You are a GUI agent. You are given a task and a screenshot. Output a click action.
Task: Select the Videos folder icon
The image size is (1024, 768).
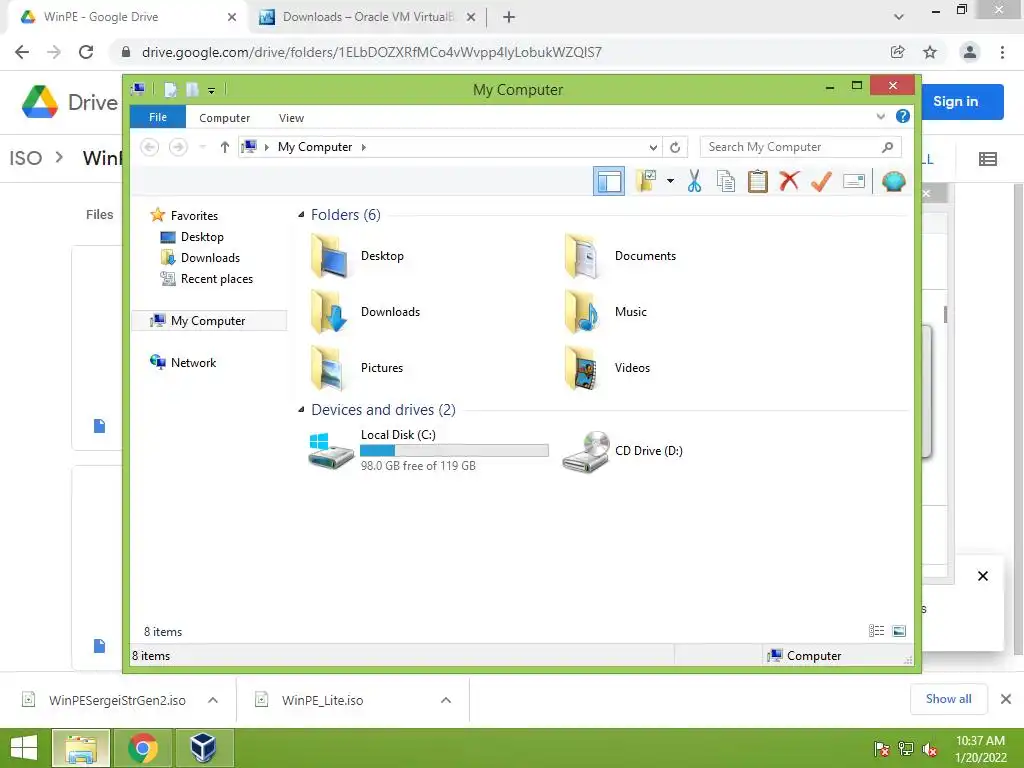pyautogui.click(x=581, y=368)
